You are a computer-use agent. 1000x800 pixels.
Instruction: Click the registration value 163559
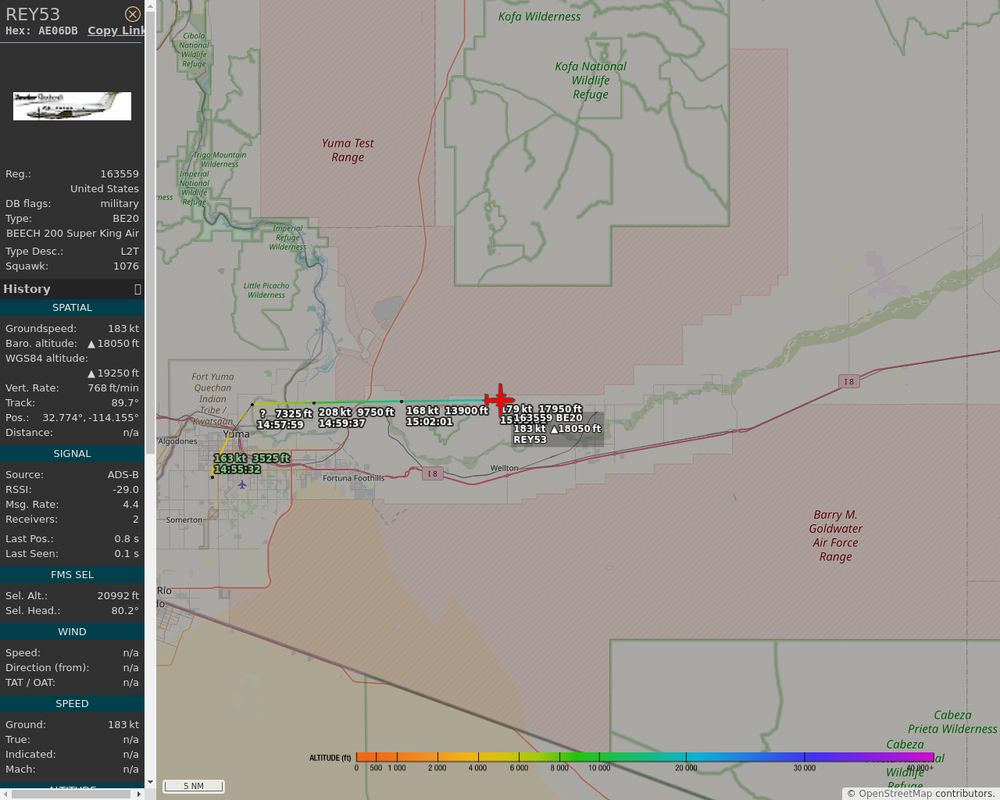point(119,174)
